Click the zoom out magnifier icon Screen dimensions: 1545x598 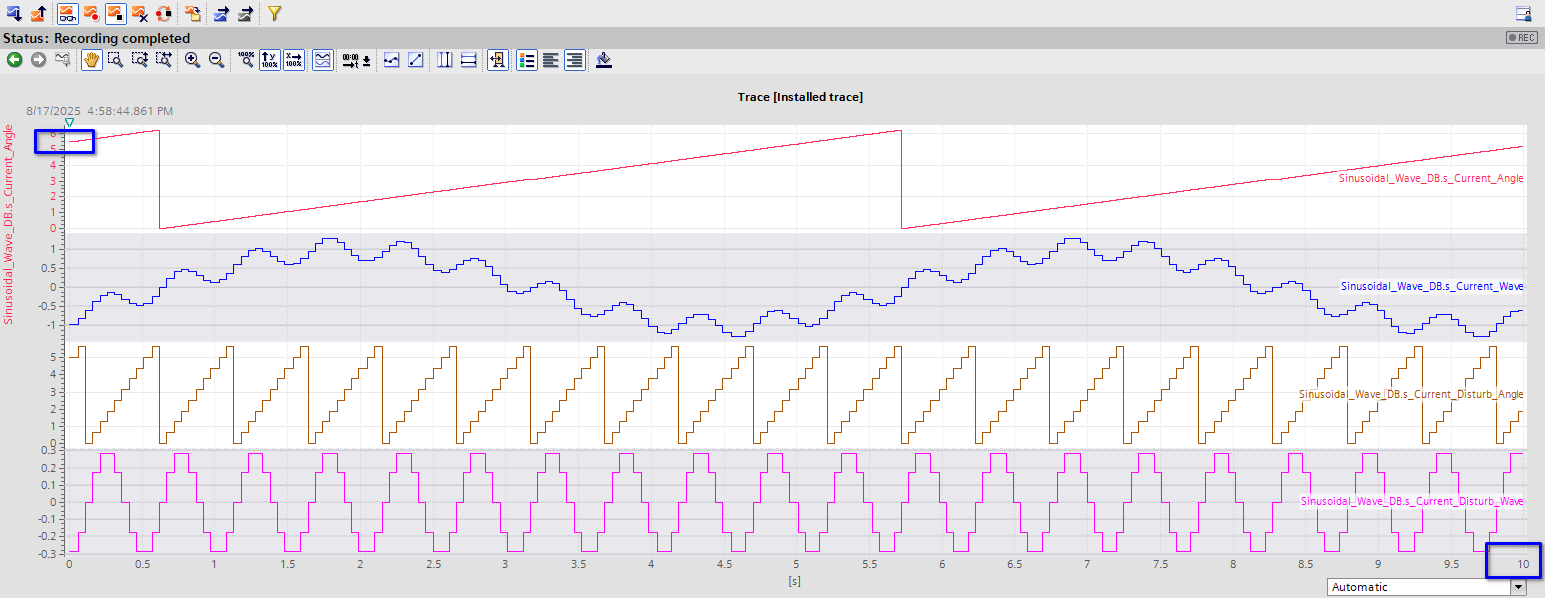coord(216,60)
